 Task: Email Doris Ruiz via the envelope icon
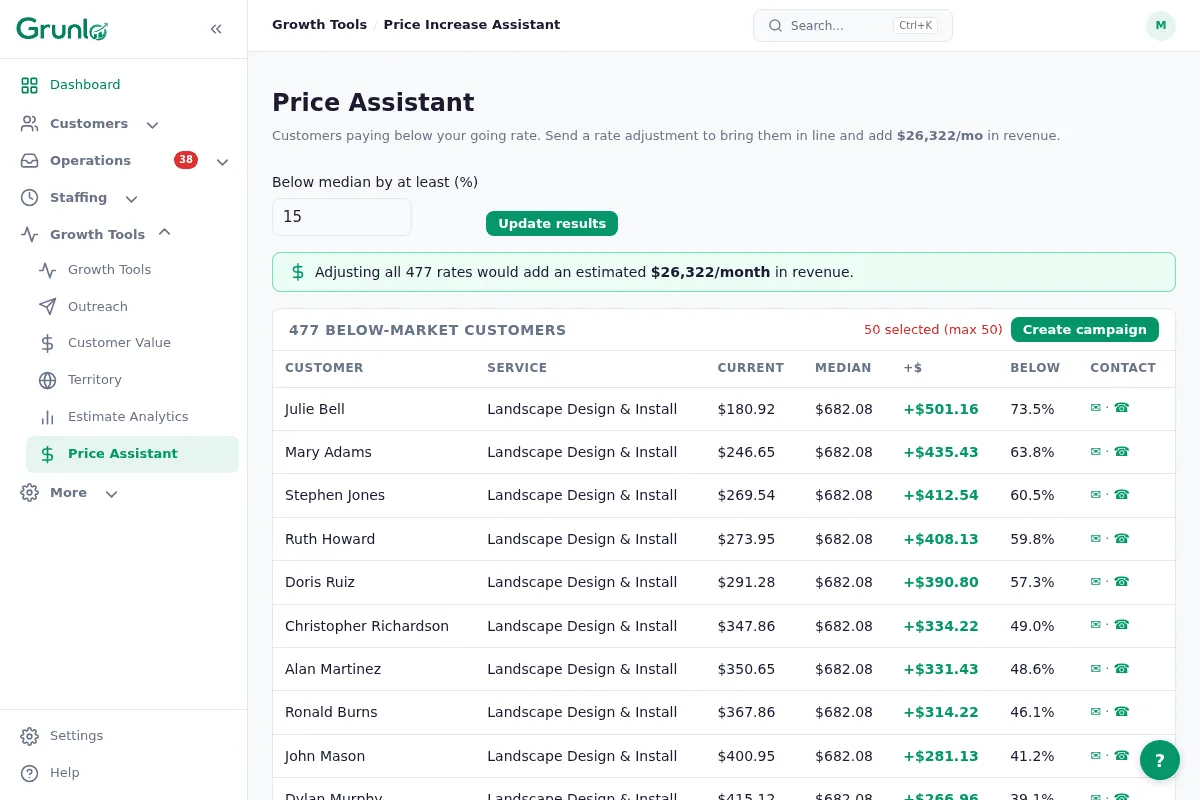(1096, 581)
